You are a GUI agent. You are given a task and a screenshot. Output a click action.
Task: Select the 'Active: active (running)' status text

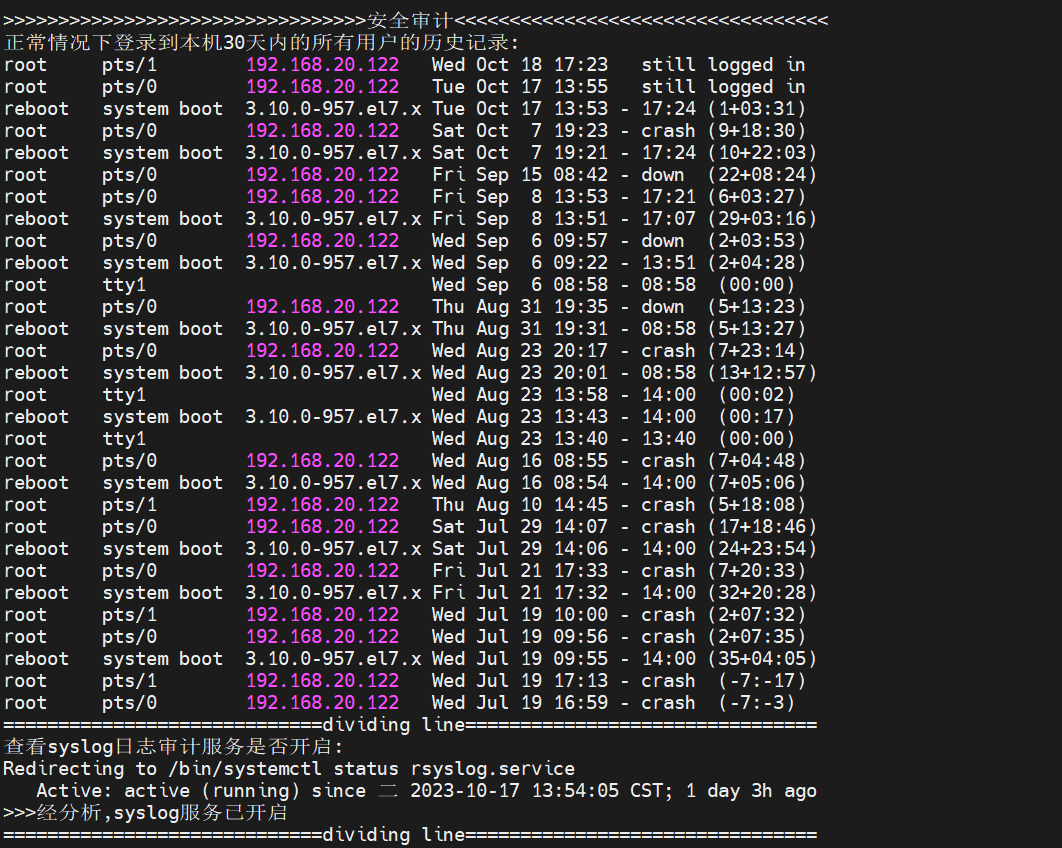tap(168, 791)
